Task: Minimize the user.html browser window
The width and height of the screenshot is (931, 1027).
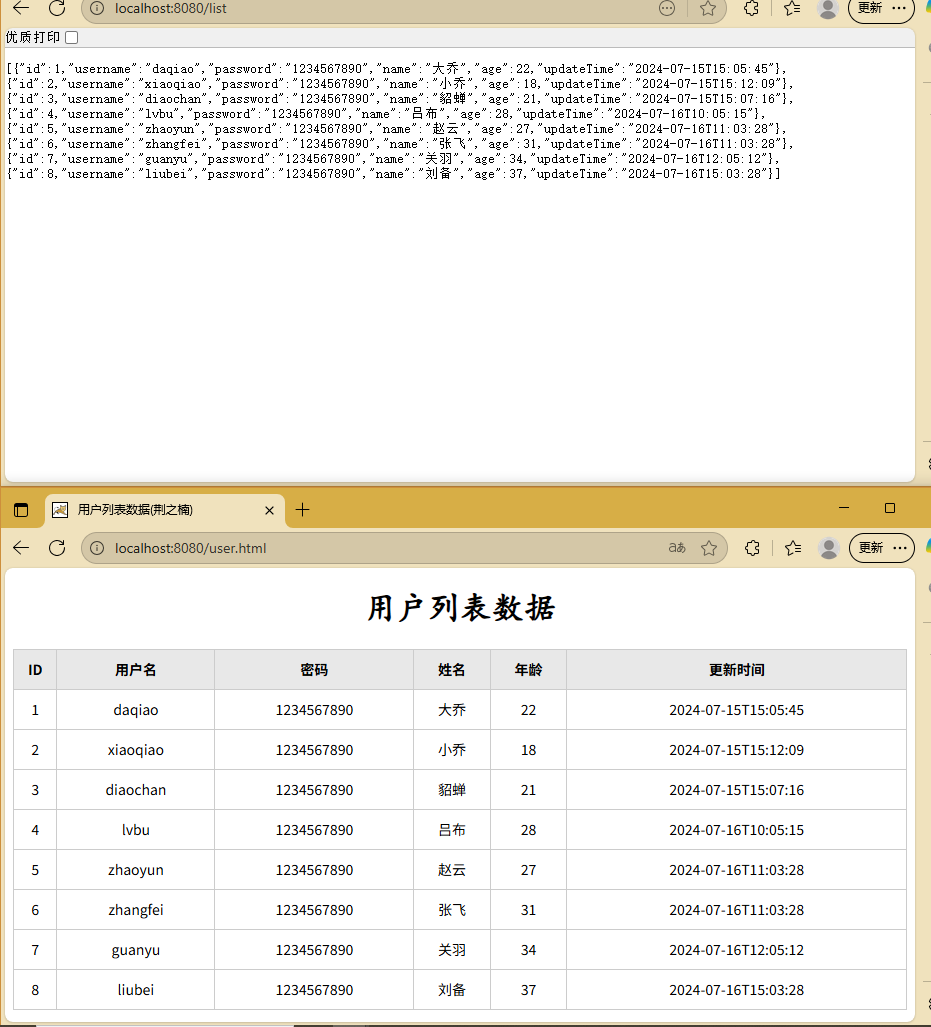Action: tap(844, 508)
